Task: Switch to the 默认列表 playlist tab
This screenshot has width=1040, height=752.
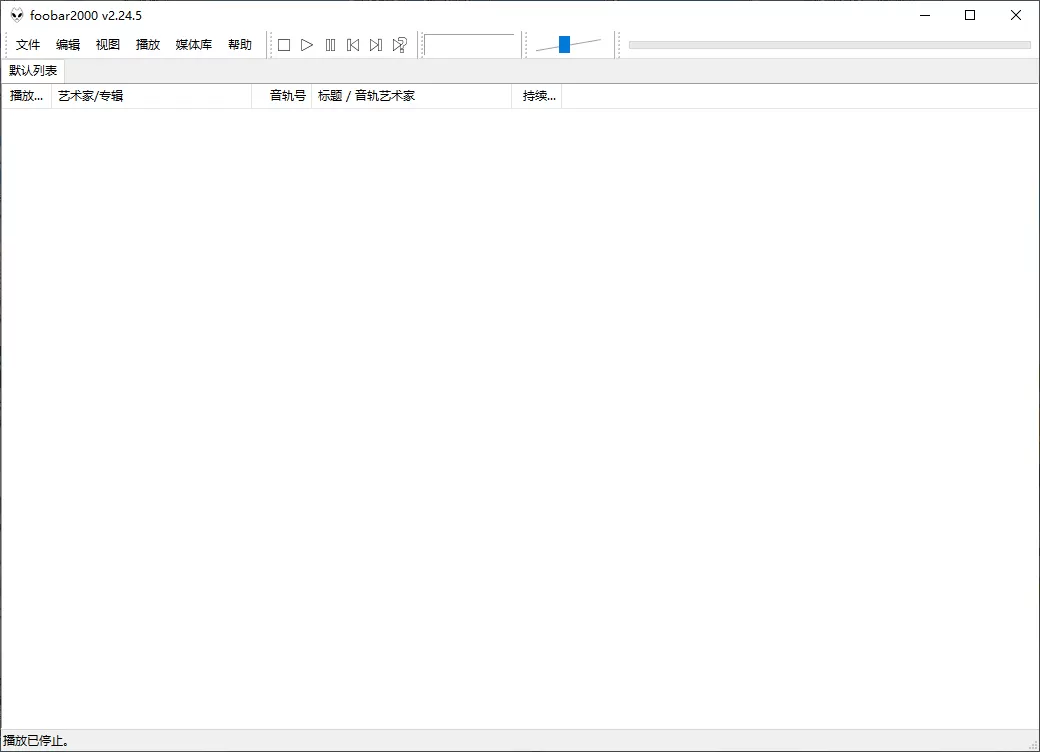Action: tap(32, 70)
